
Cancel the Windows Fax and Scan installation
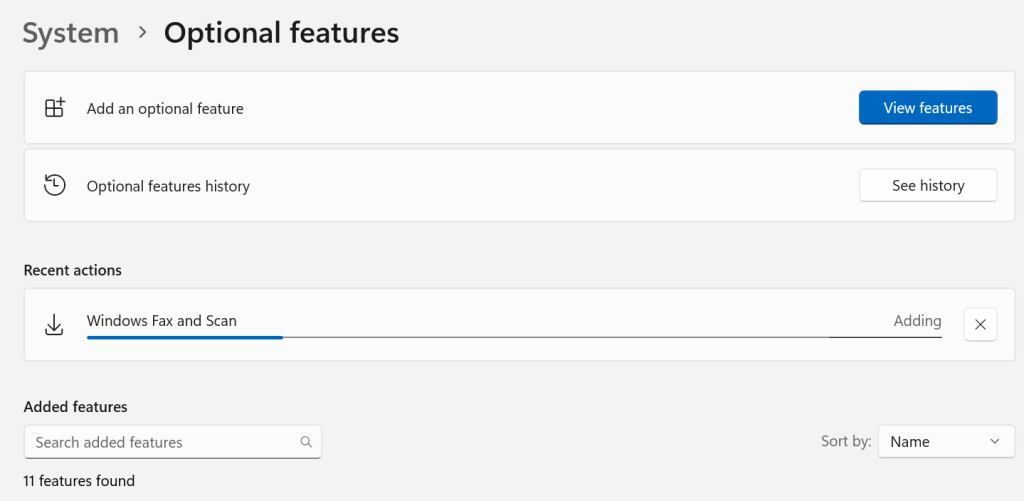coord(980,324)
